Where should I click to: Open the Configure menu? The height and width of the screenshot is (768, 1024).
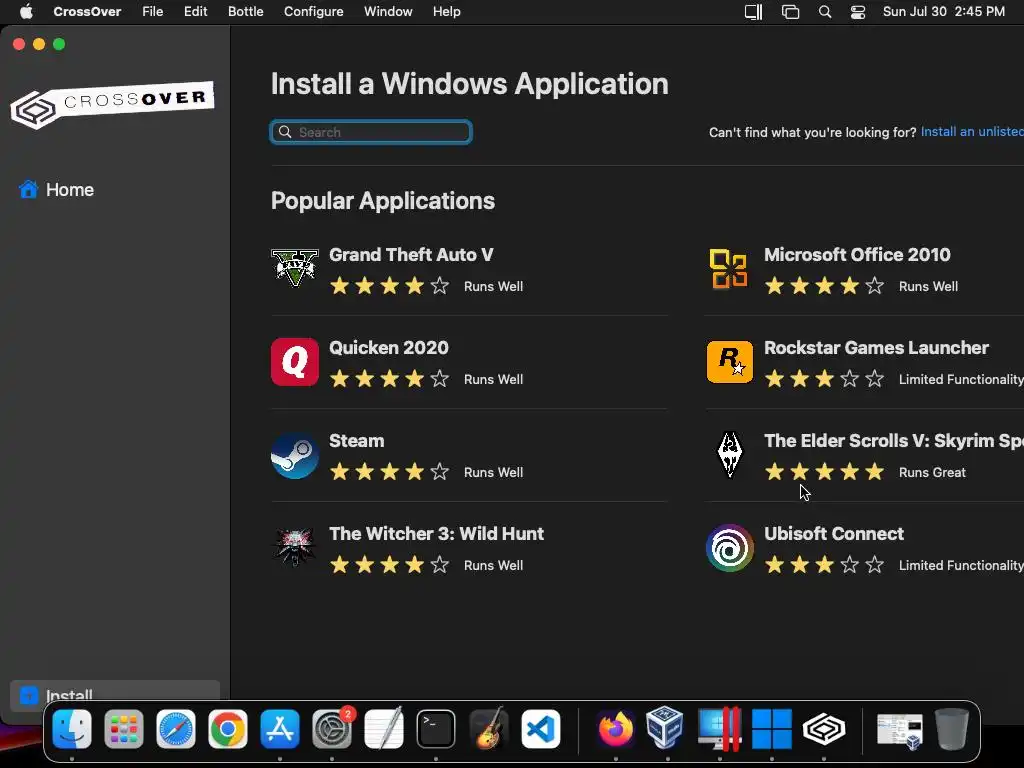(x=313, y=12)
